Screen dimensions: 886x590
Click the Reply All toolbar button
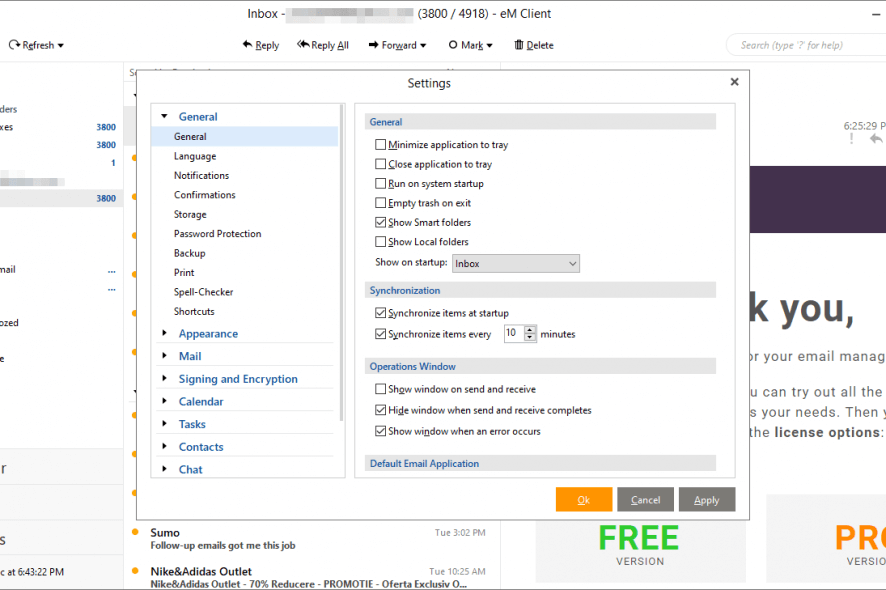[323, 45]
